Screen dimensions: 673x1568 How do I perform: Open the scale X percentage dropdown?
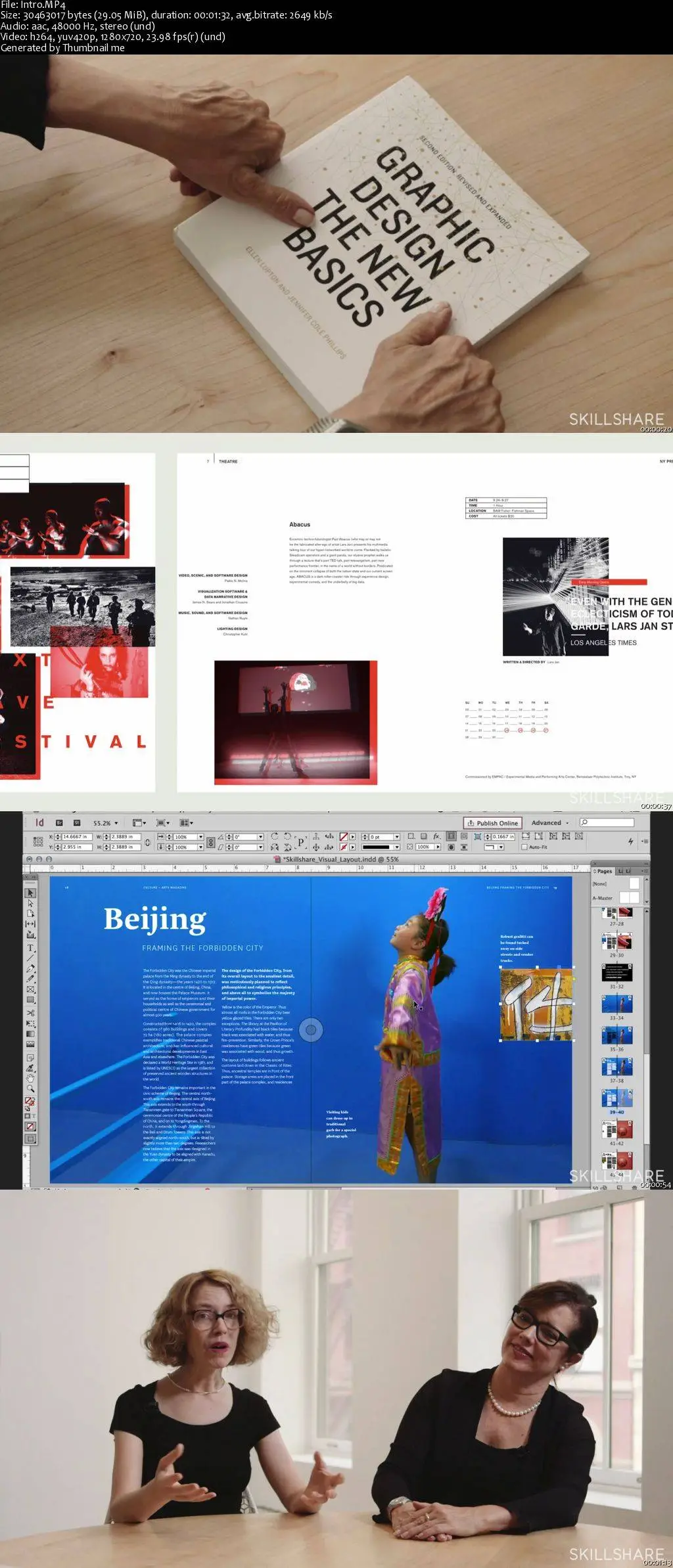tap(200, 837)
